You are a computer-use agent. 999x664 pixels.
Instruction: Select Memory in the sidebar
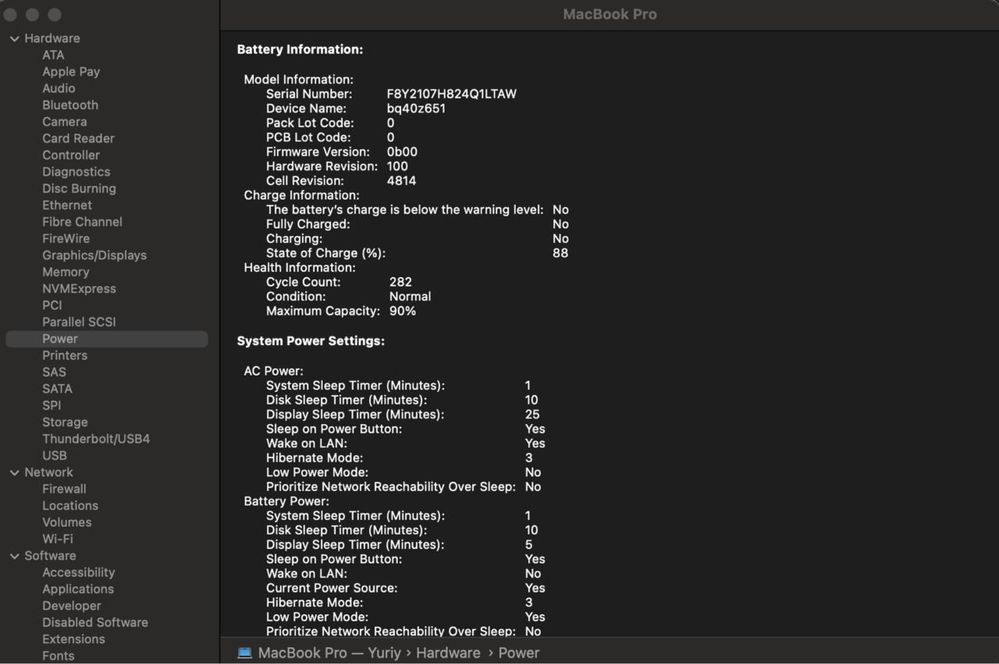(66, 272)
